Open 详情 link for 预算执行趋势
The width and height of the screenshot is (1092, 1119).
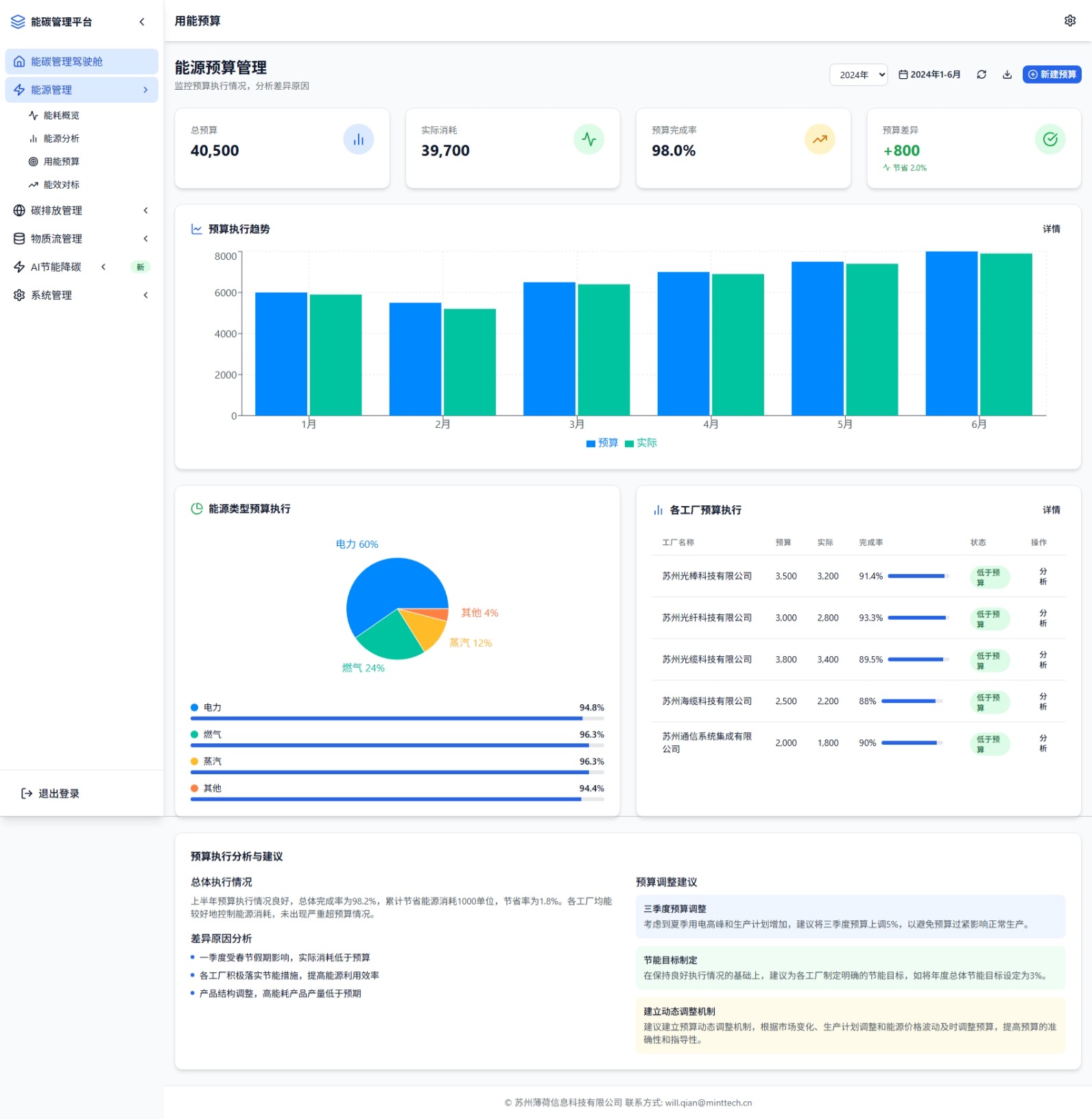pyautogui.click(x=1051, y=229)
